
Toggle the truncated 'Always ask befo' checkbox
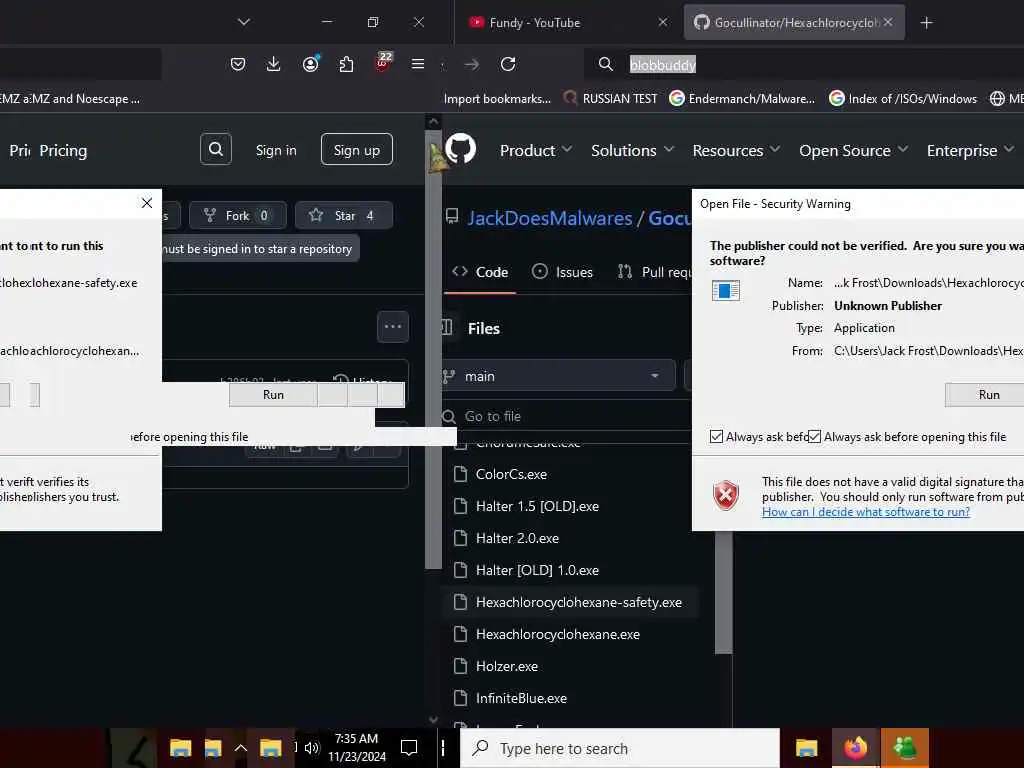(716, 436)
